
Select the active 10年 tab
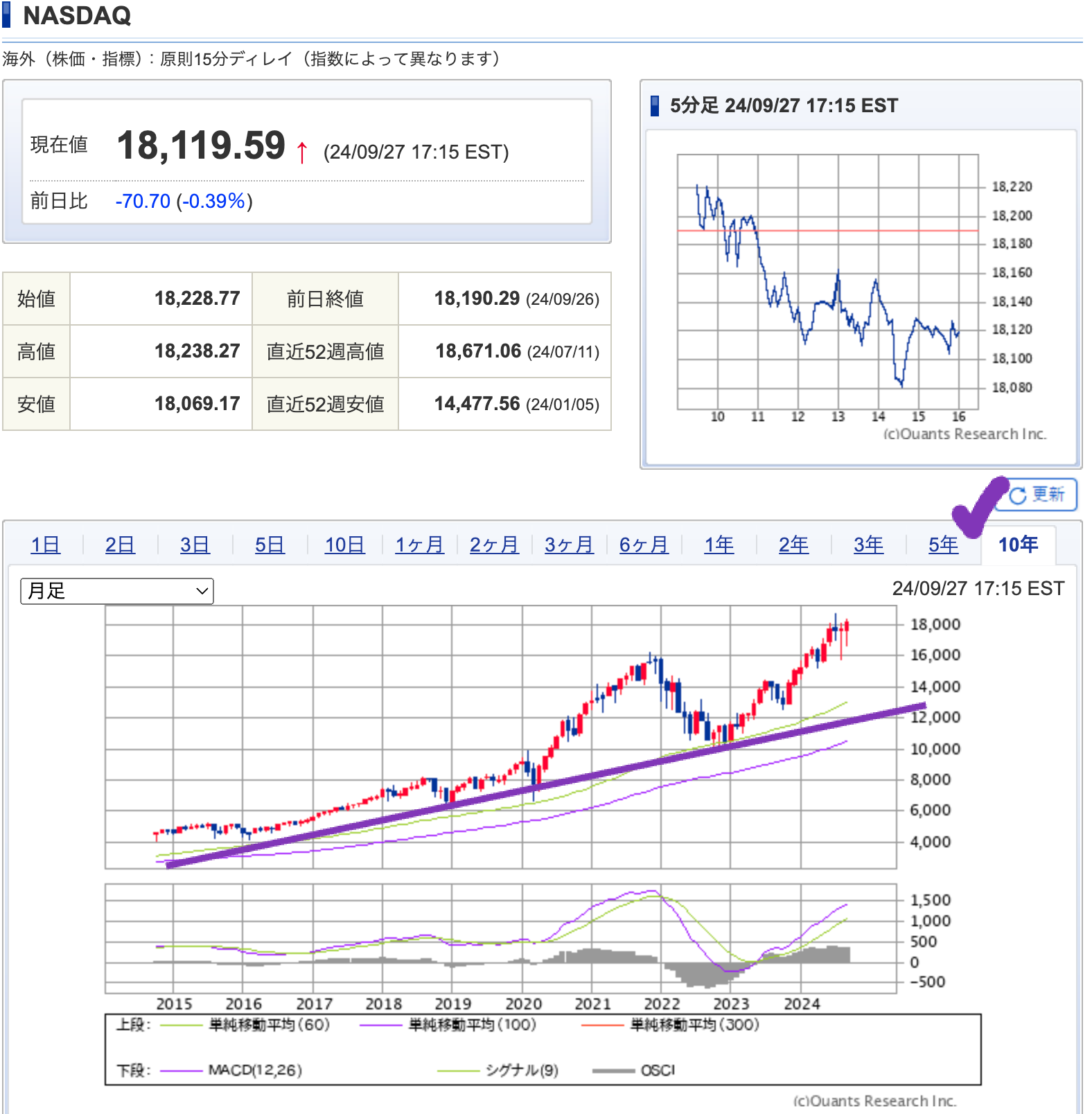click(1019, 545)
